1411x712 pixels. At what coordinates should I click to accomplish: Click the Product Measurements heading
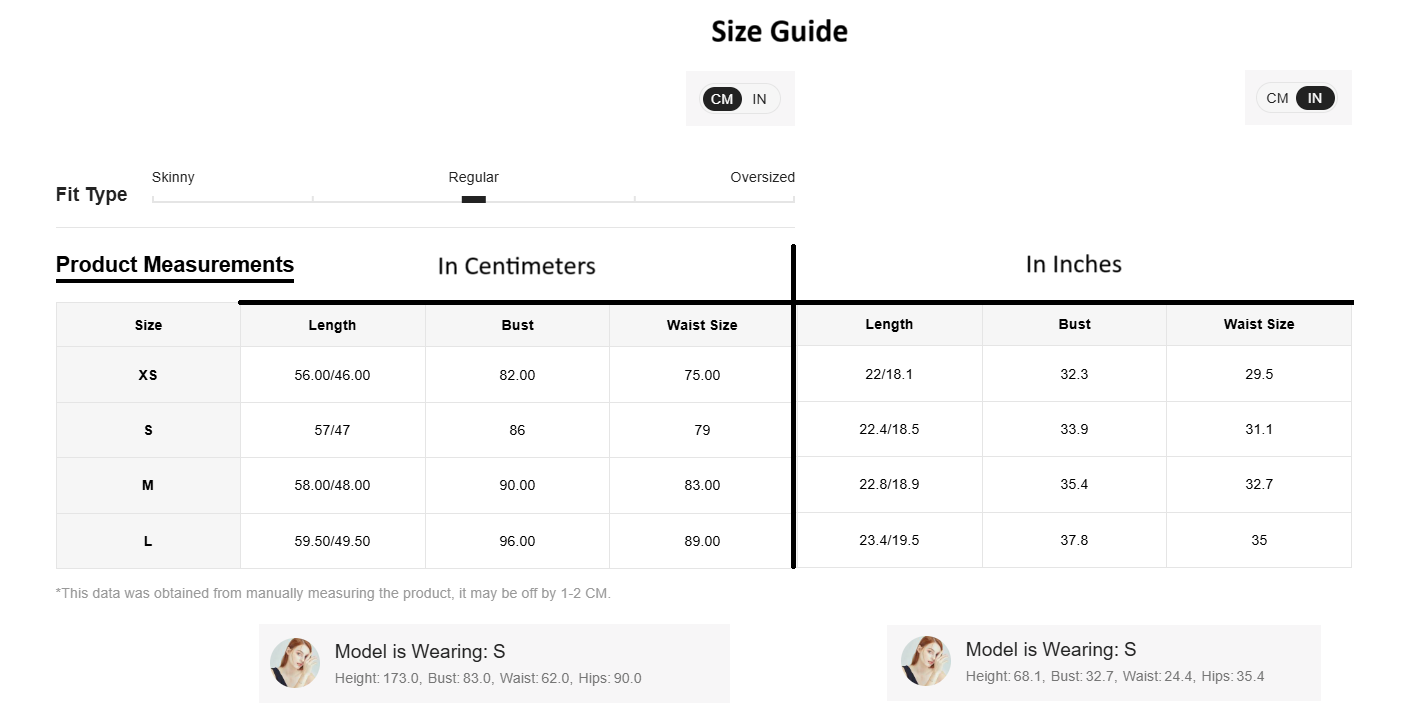coord(175,265)
